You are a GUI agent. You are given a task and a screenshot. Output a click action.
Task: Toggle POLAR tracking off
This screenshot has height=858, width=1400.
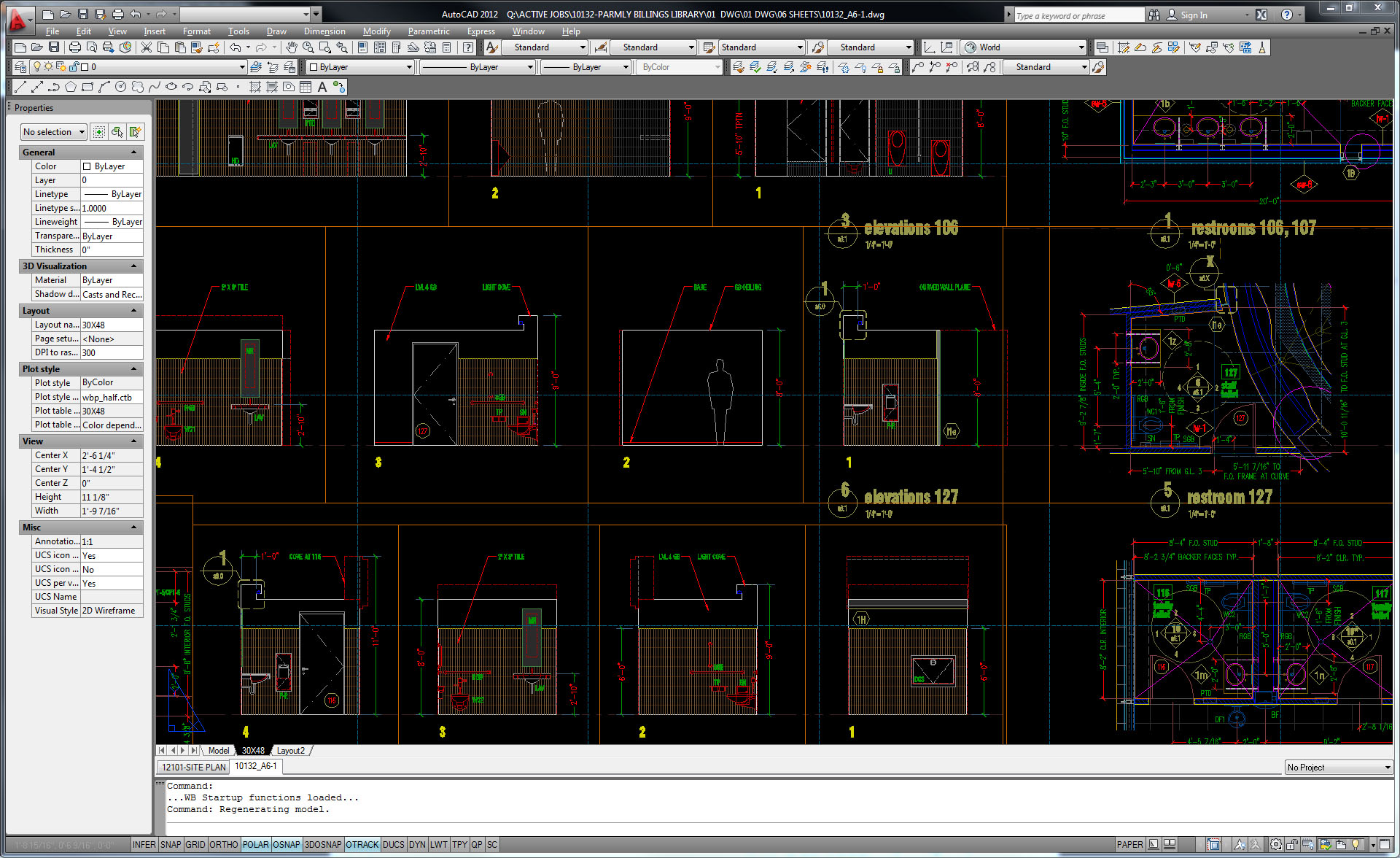point(255,844)
